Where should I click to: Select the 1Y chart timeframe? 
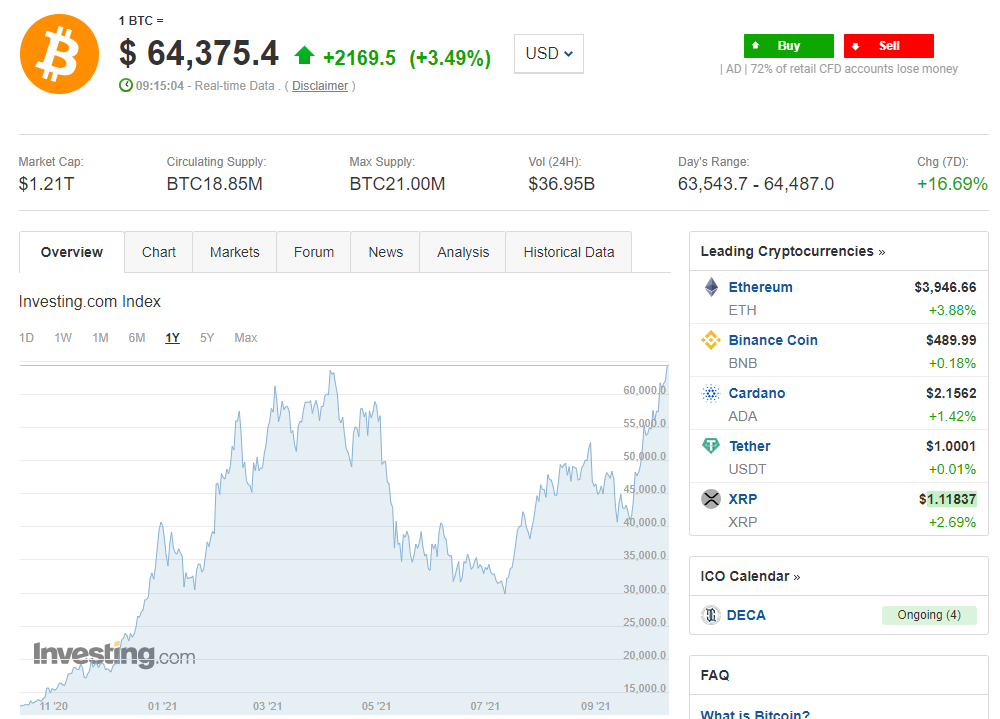click(x=172, y=337)
